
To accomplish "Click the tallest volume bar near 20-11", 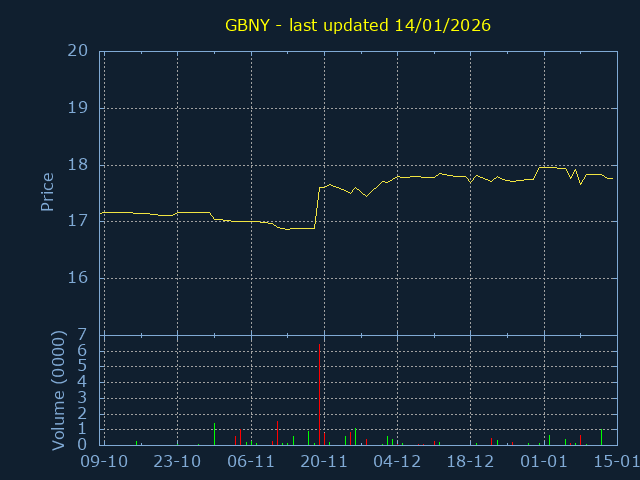I will [319, 395].
